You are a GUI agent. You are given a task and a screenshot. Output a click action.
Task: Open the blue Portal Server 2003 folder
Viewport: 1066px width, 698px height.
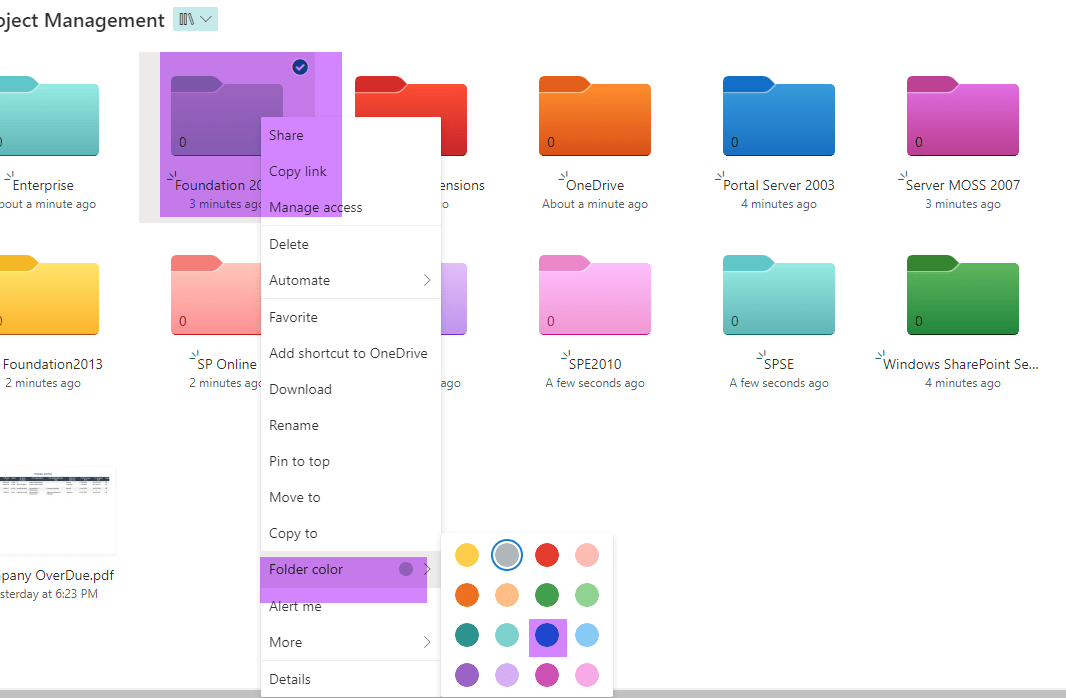click(778, 116)
